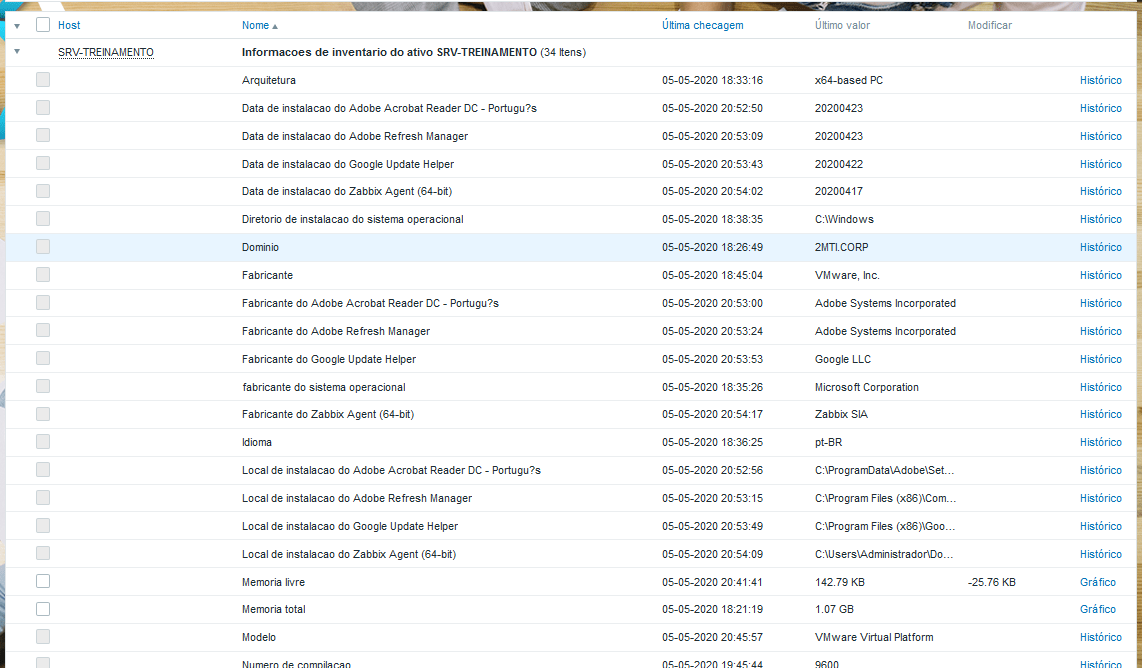The width and height of the screenshot is (1142, 668).
Task: Click the value 'Zabbix SIA'
Action: coord(841,414)
